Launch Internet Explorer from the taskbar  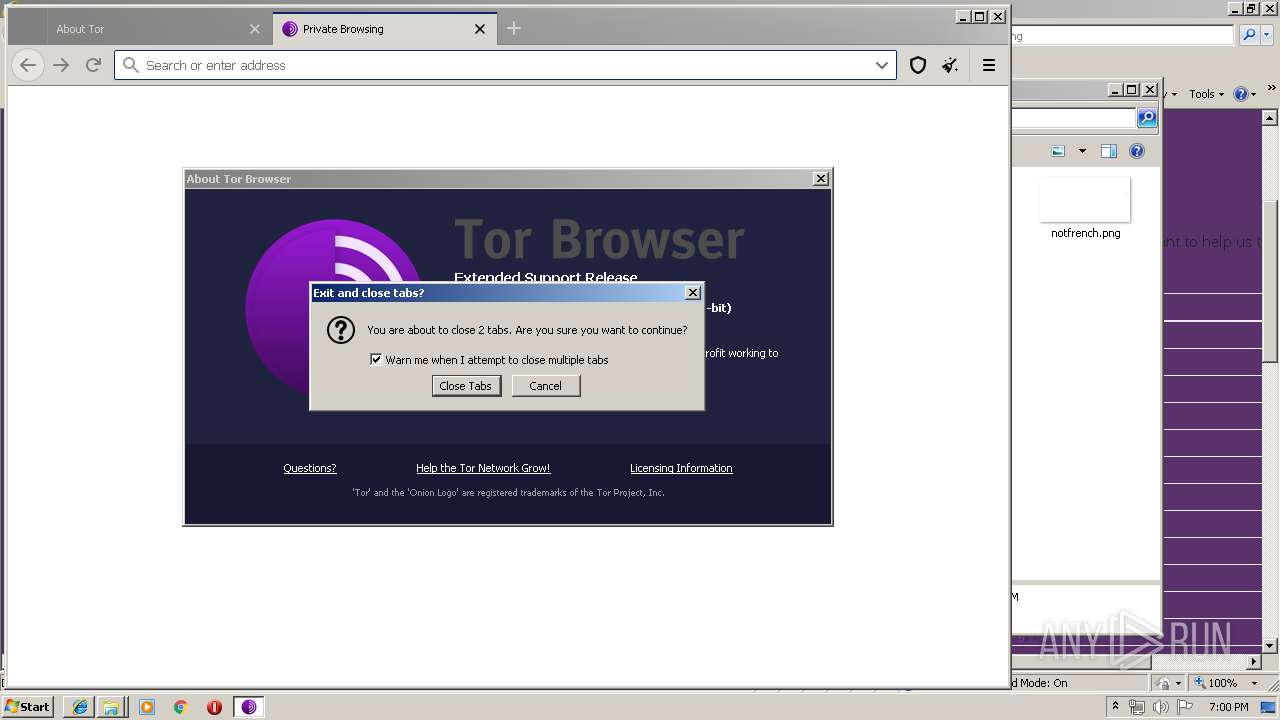click(79, 707)
